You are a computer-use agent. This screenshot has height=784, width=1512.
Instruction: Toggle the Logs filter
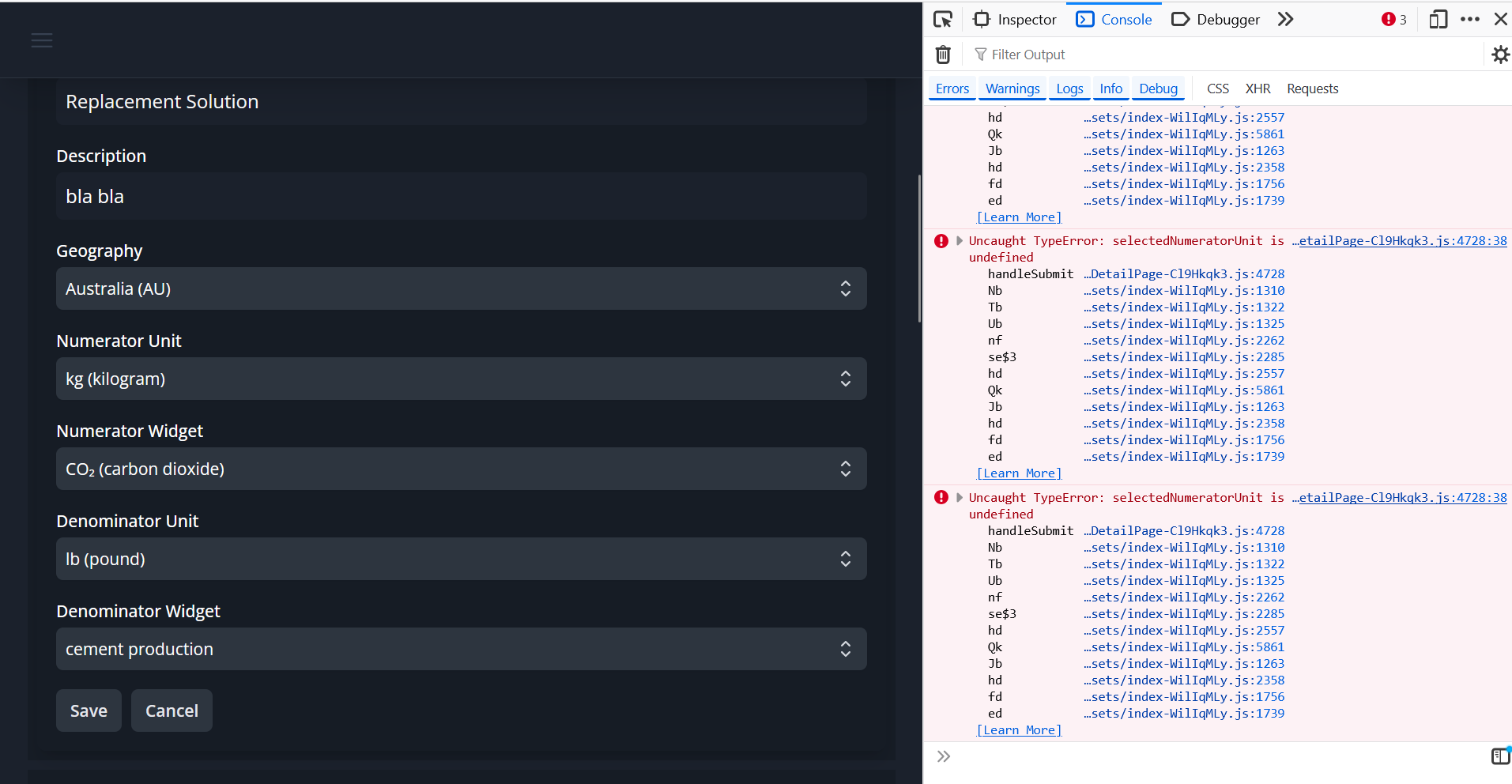click(1069, 89)
